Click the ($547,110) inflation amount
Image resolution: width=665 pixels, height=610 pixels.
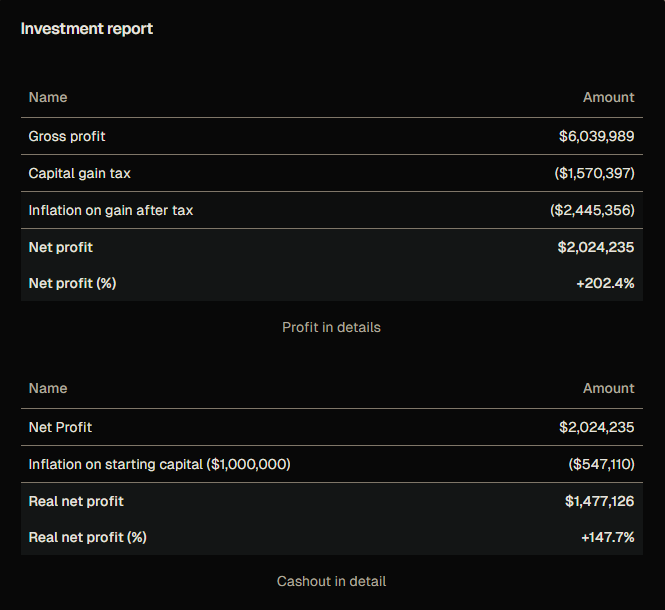pos(601,464)
